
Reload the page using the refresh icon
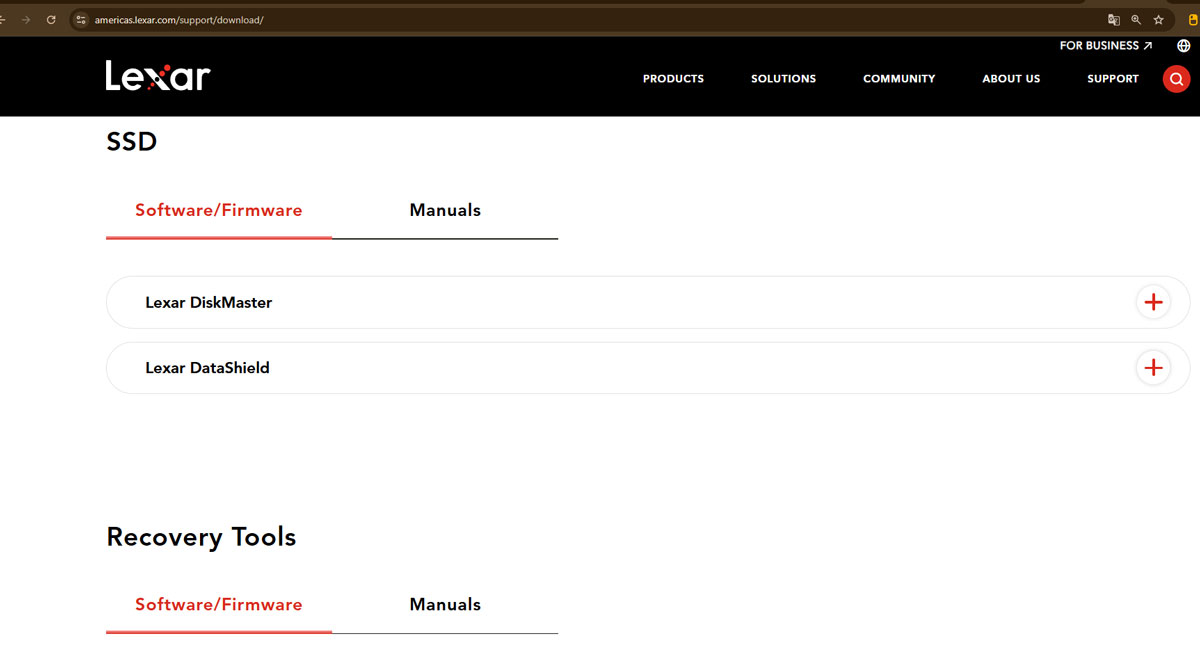[x=51, y=20]
